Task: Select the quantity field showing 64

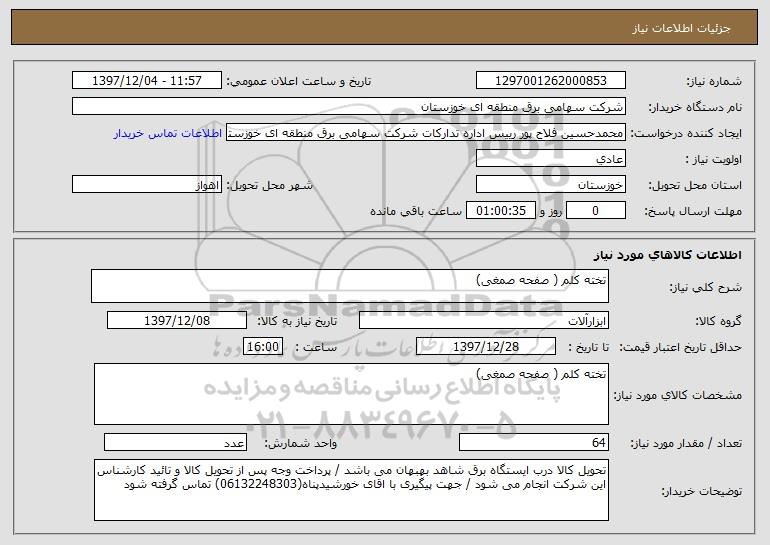Action: click(x=534, y=442)
